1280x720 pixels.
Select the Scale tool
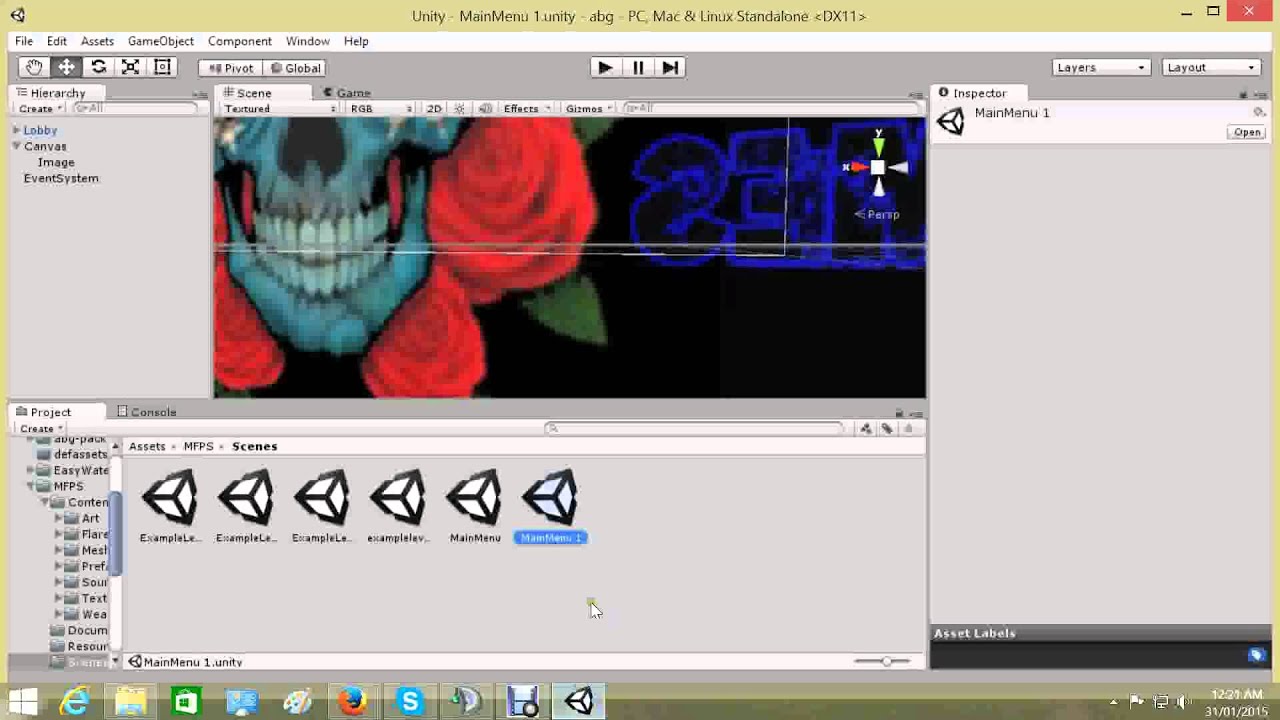(x=130, y=67)
